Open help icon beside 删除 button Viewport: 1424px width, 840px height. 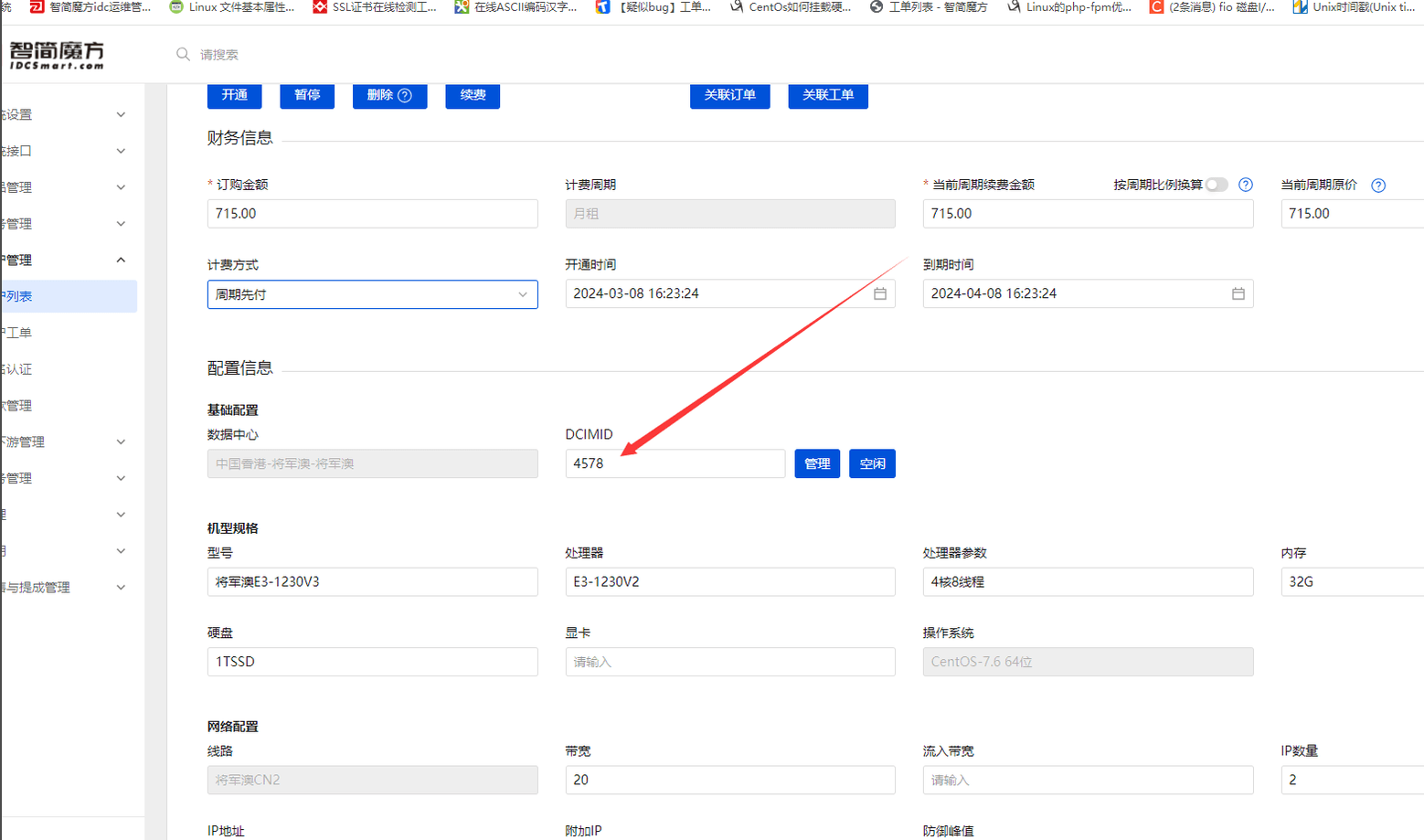point(405,95)
